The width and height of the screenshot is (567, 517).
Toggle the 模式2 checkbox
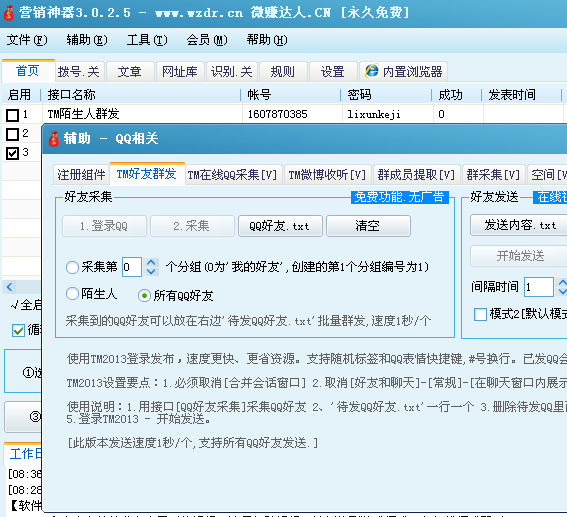point(480,314)
